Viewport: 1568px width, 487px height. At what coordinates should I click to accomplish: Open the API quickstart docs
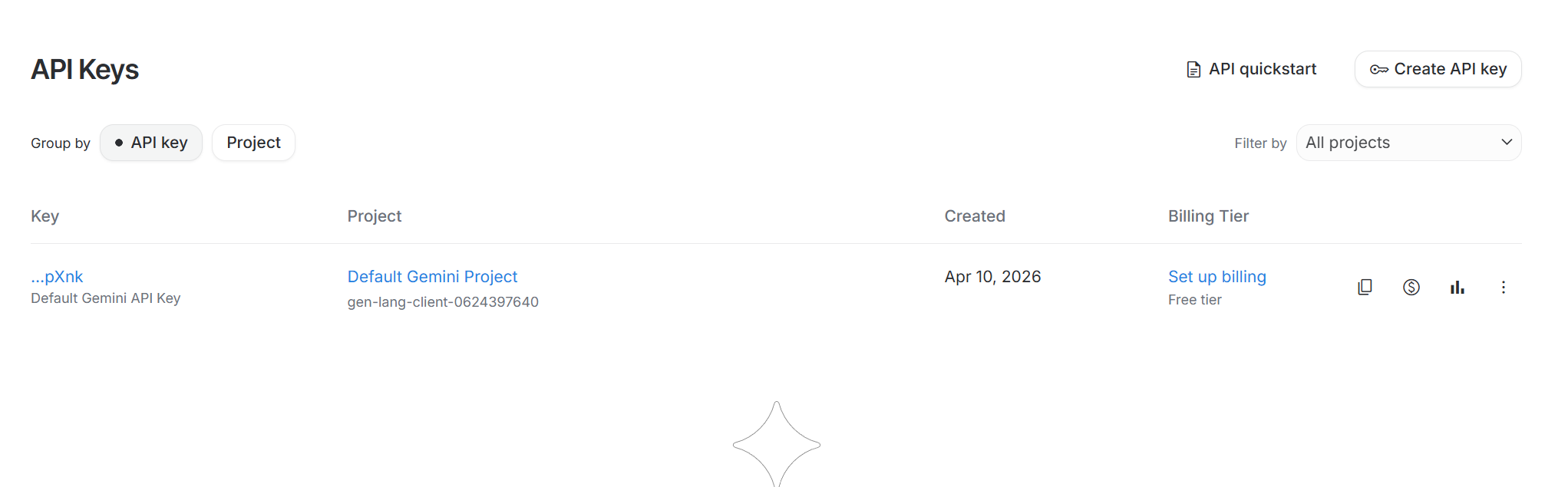pos(1251,69)
